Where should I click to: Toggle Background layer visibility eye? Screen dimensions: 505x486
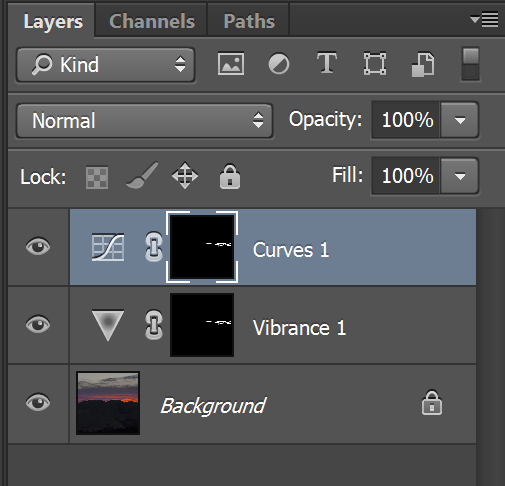coord(38,402)
